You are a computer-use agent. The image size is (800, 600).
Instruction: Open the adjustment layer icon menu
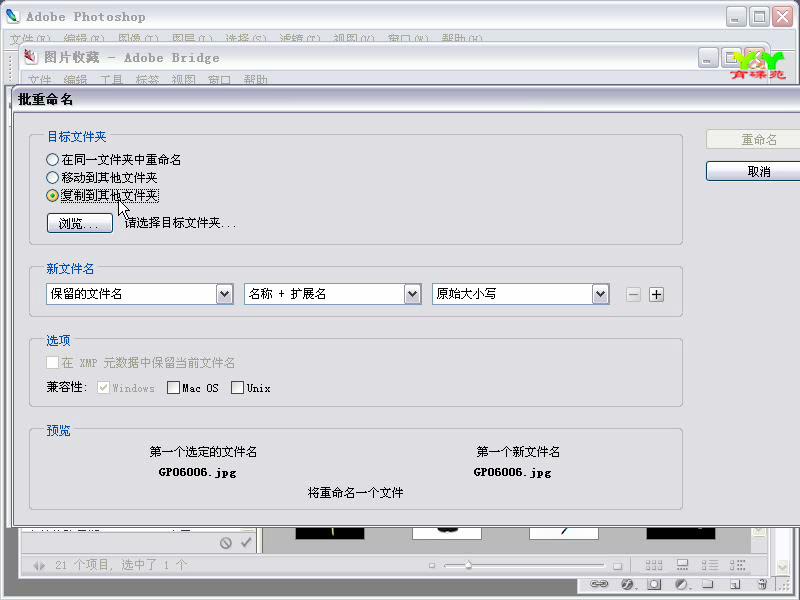[x=682, y=584]
